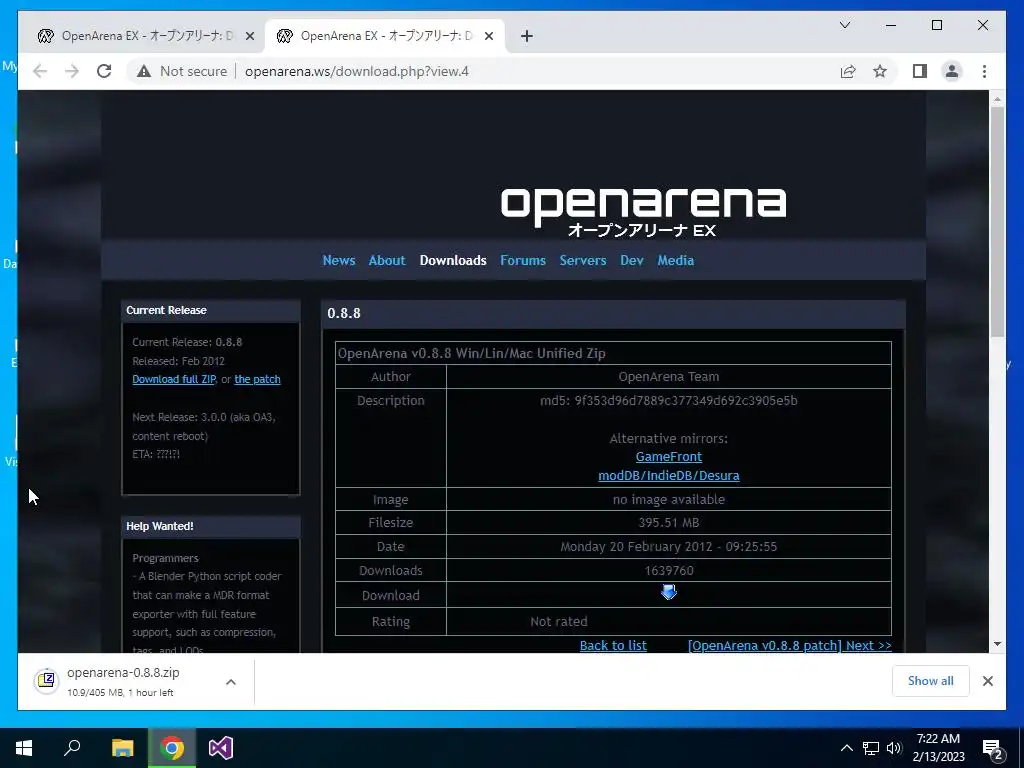
Task: Click the OpenArena v0.8.8 Win/Lin/Mac Unified Zip title
Action: point(472,353)
